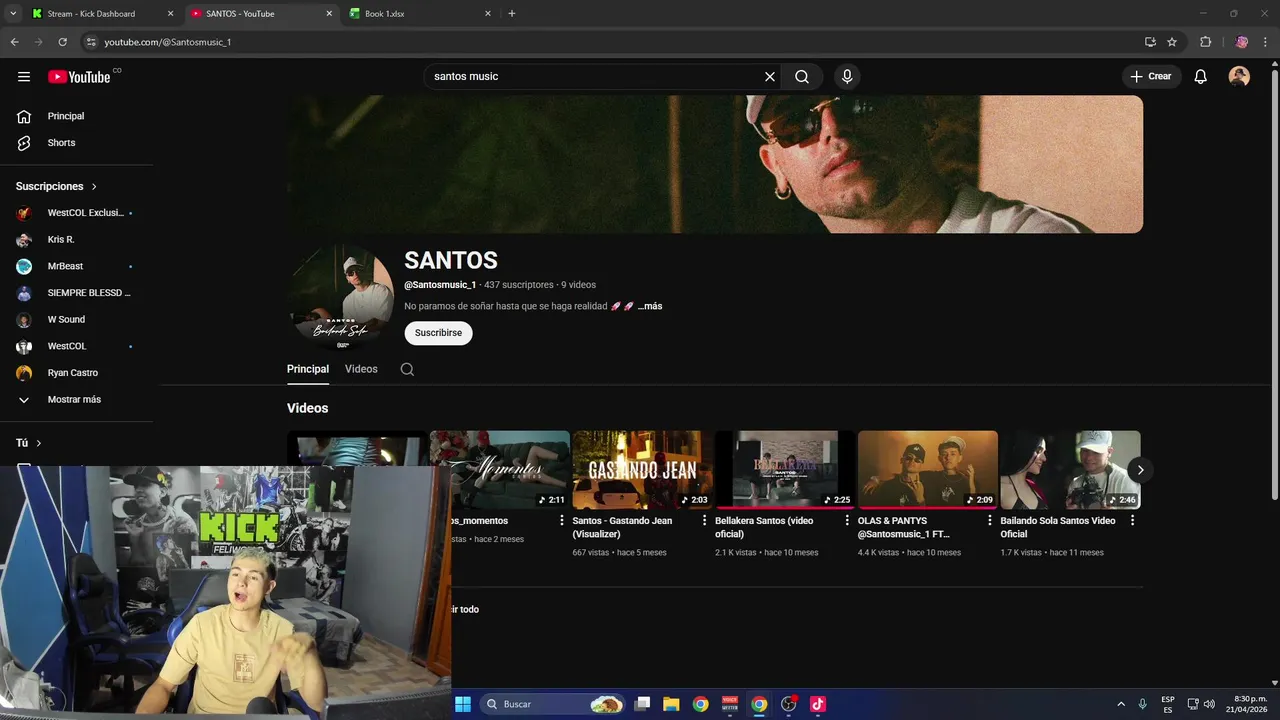This screenshot has width=1280, height=720.
Task: Open tab search dropdown arrow
Action: [x=13, y=14]
